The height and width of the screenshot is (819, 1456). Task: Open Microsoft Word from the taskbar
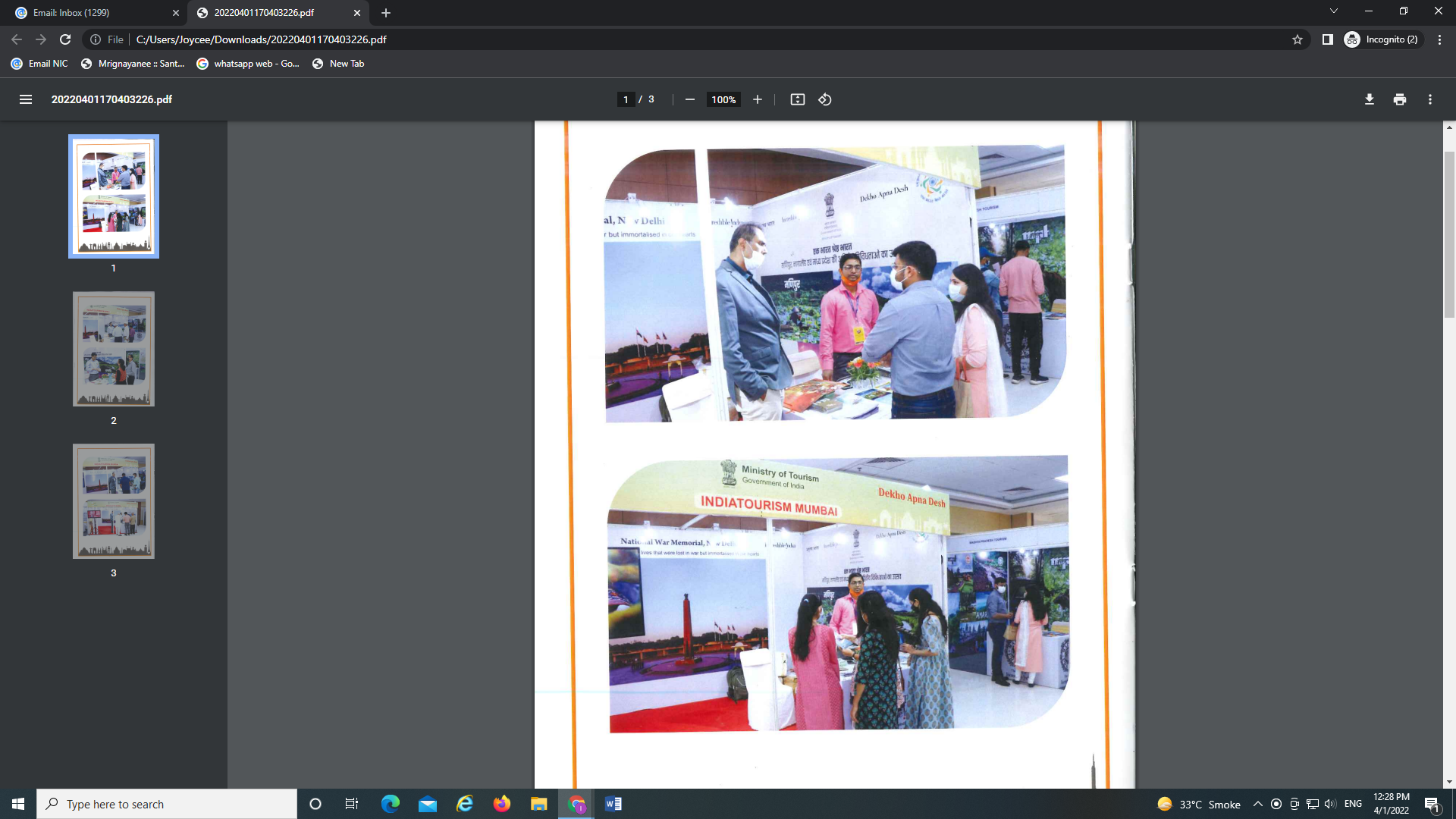pos(613,804)
